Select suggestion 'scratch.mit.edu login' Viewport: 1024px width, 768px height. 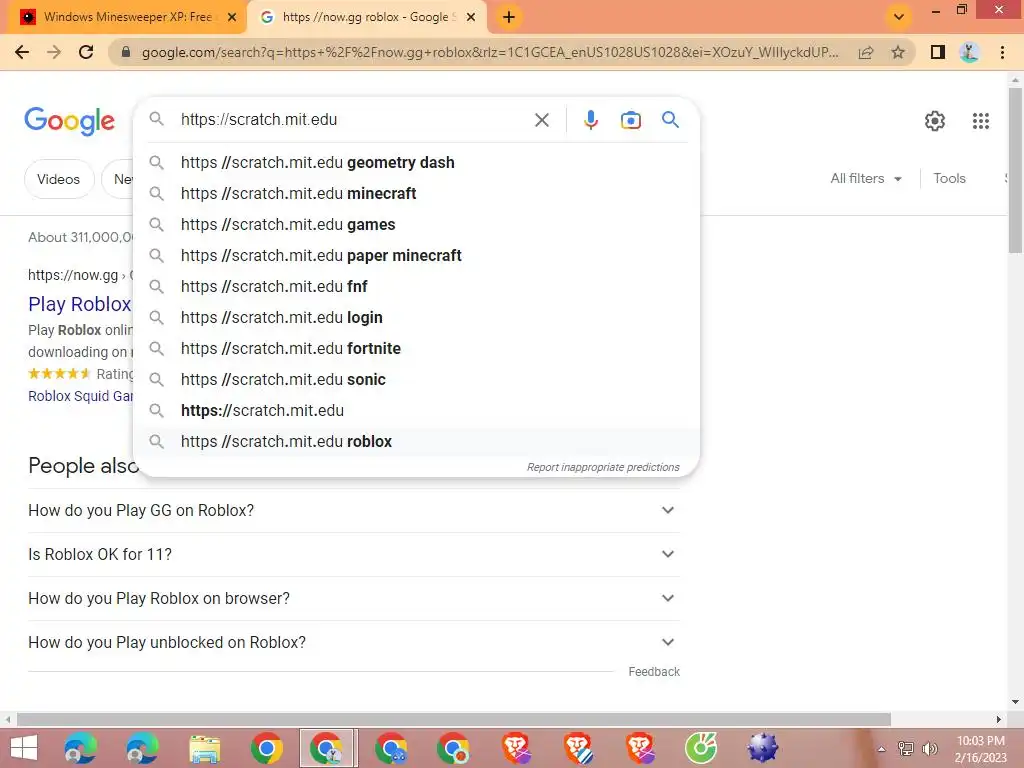pyautogui.click(x=416, y=317)
